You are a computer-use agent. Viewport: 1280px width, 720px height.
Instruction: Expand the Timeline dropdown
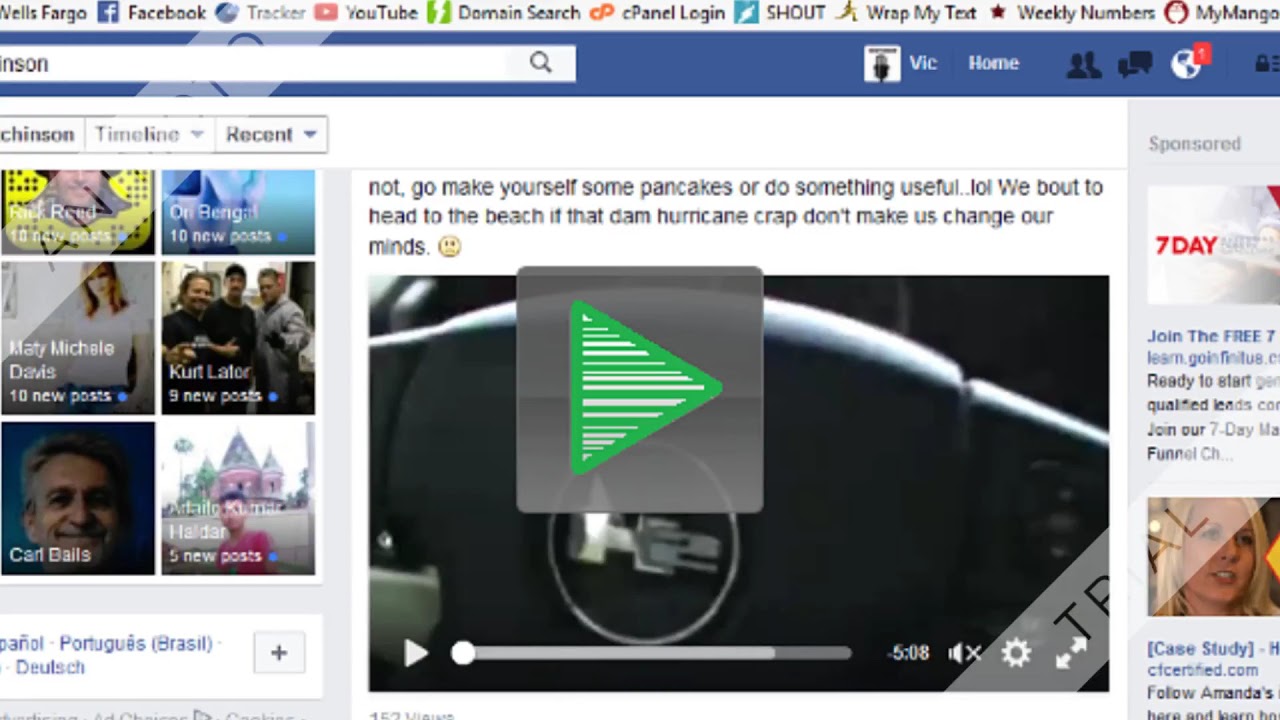pyautogui.click(x=149, y=134)
